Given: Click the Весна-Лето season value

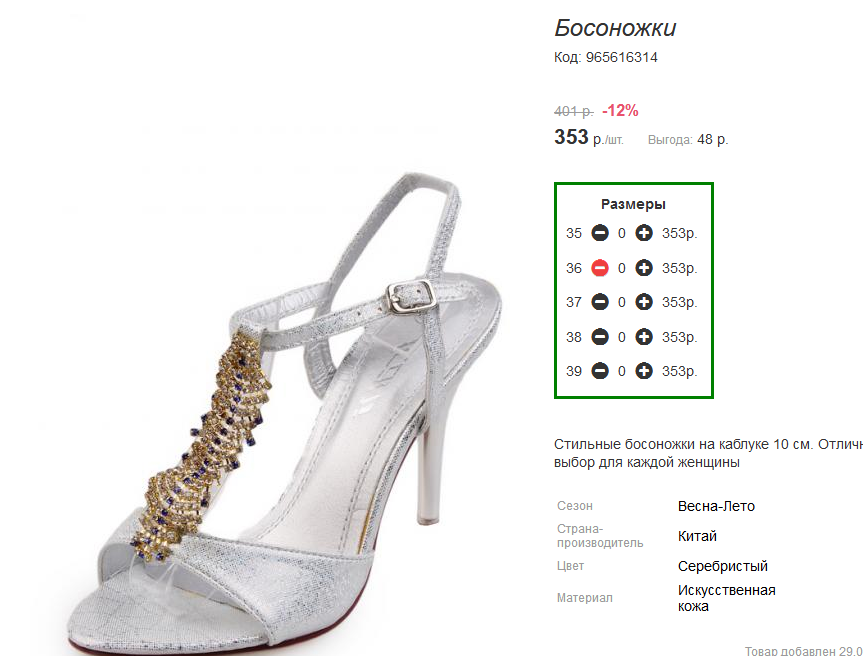Looking at the screenshot, I should click(x=716, y=506).
